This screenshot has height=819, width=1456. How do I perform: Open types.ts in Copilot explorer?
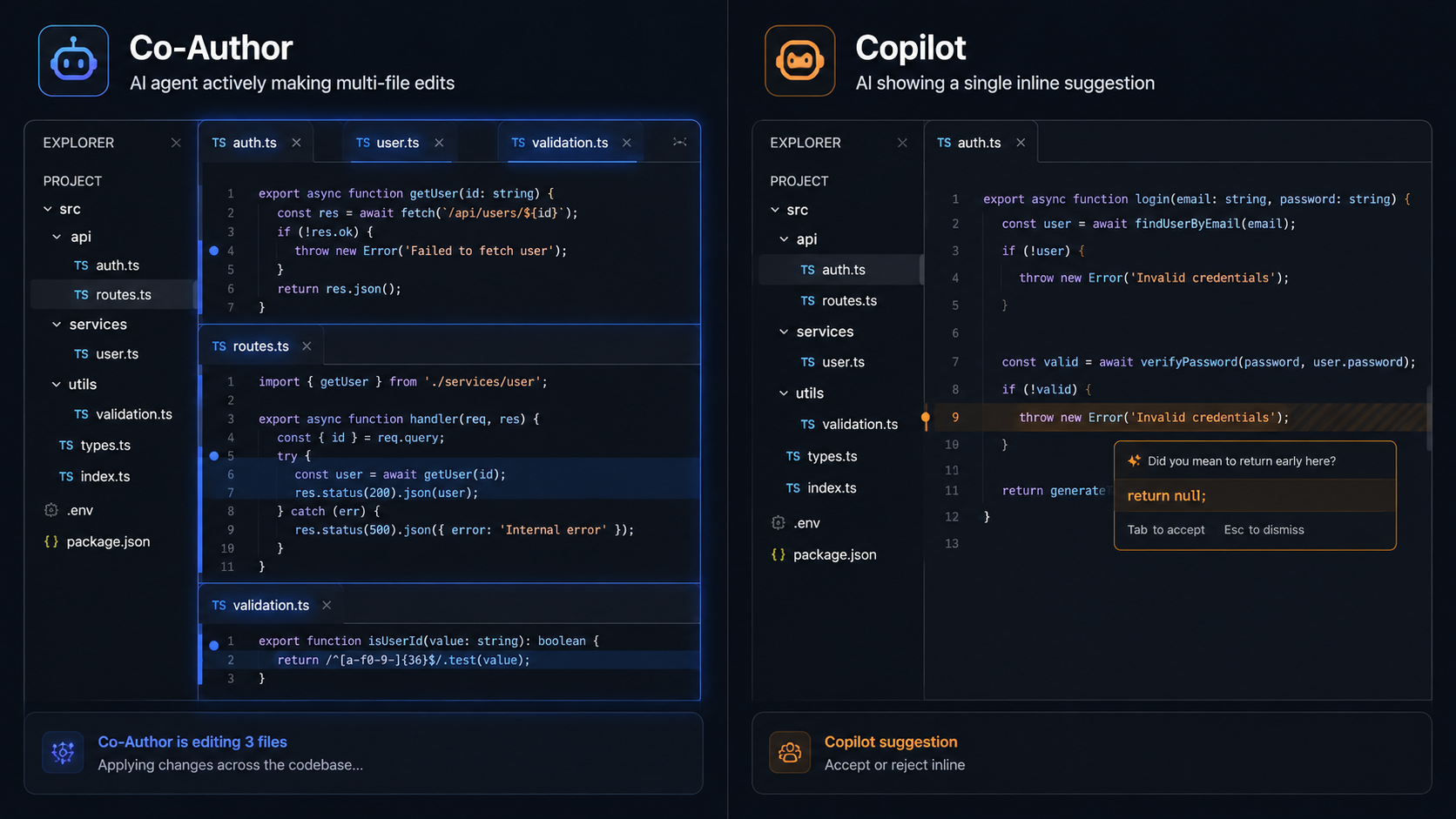tap(821, 456)
